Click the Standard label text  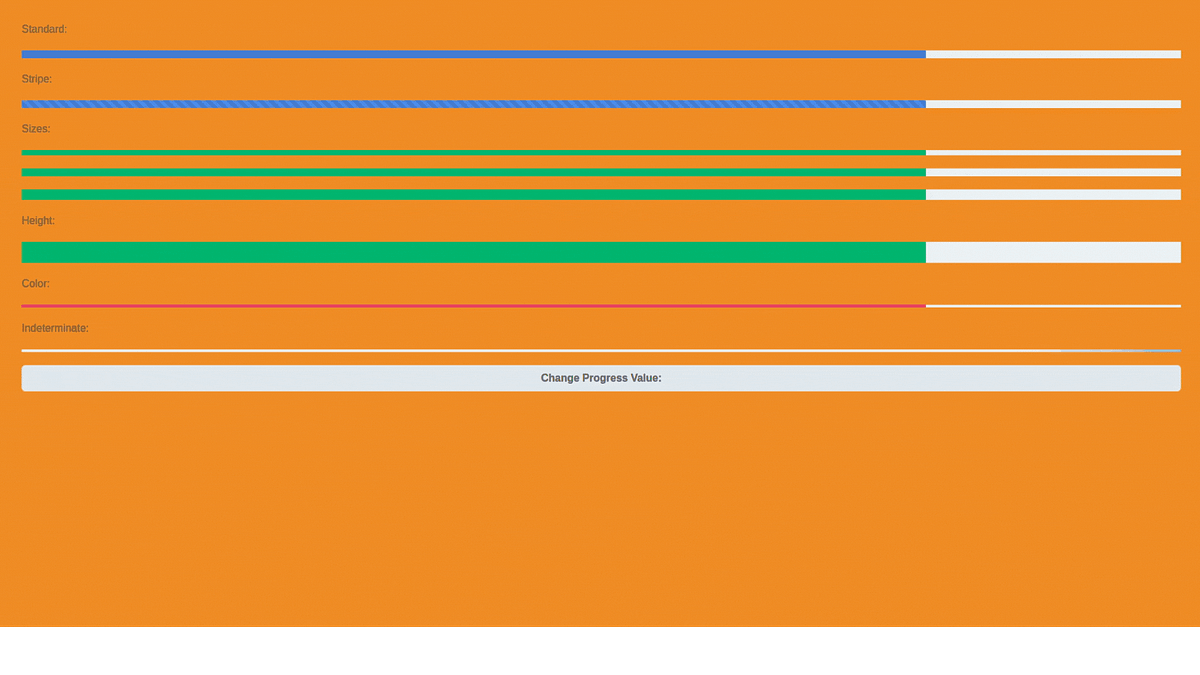[44, 29]
